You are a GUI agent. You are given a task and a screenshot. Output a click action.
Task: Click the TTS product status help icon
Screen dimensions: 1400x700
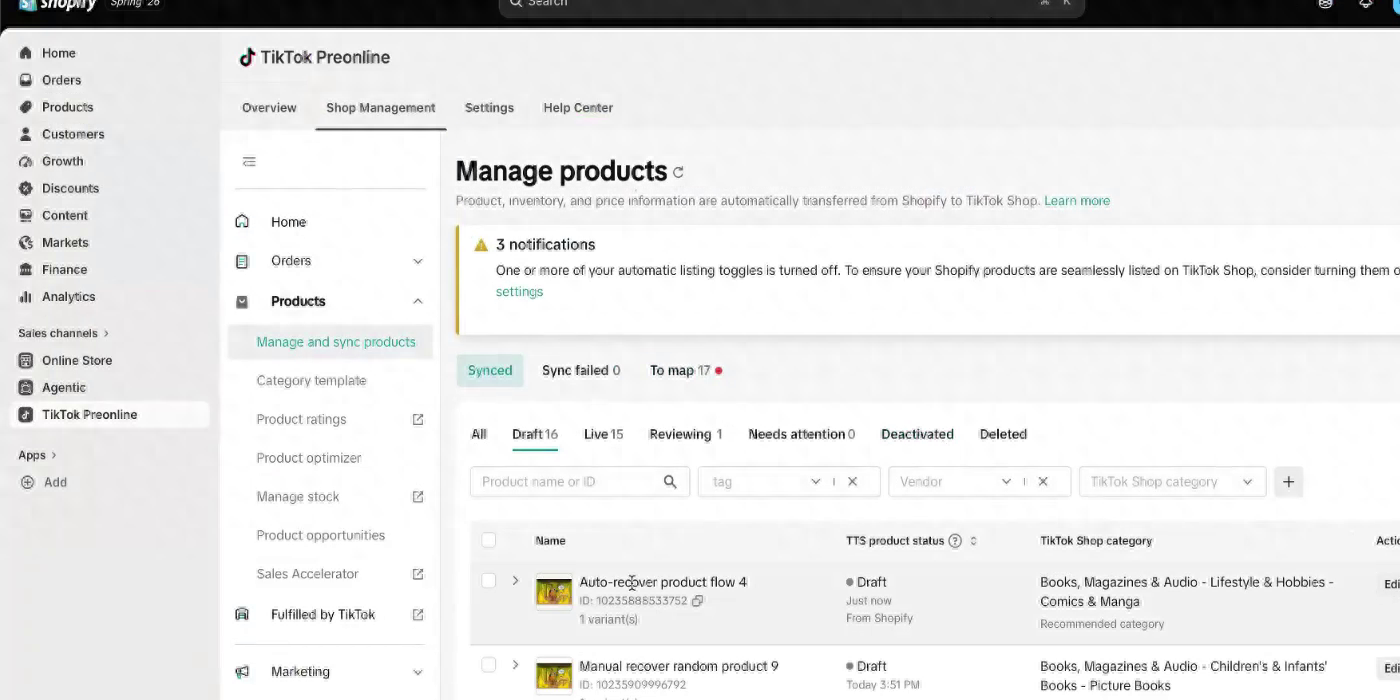pyautogui.click(x=955, y=541)
